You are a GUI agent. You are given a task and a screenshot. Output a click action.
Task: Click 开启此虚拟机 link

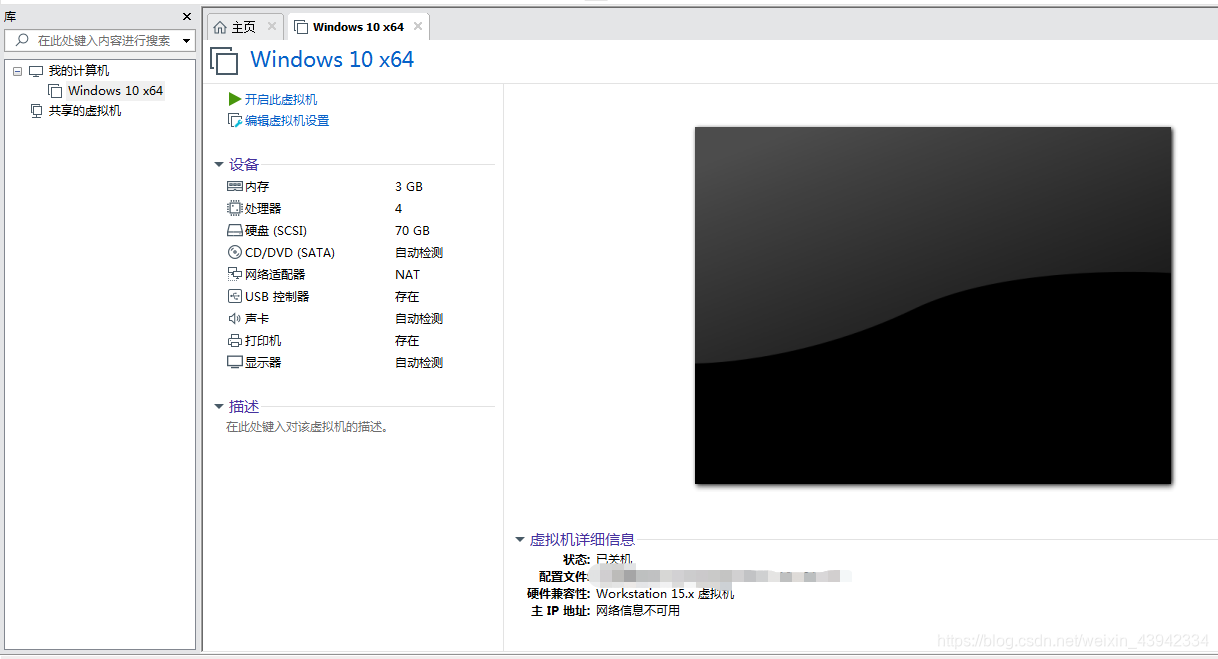tap(281, 100)
